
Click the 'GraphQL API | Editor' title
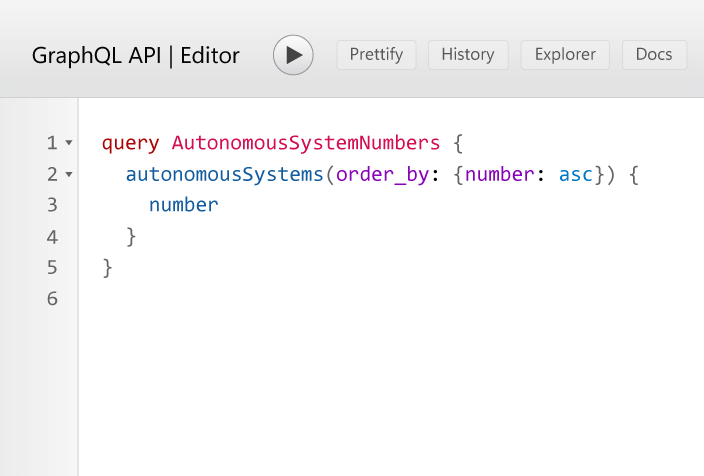(x=136, y=56)
